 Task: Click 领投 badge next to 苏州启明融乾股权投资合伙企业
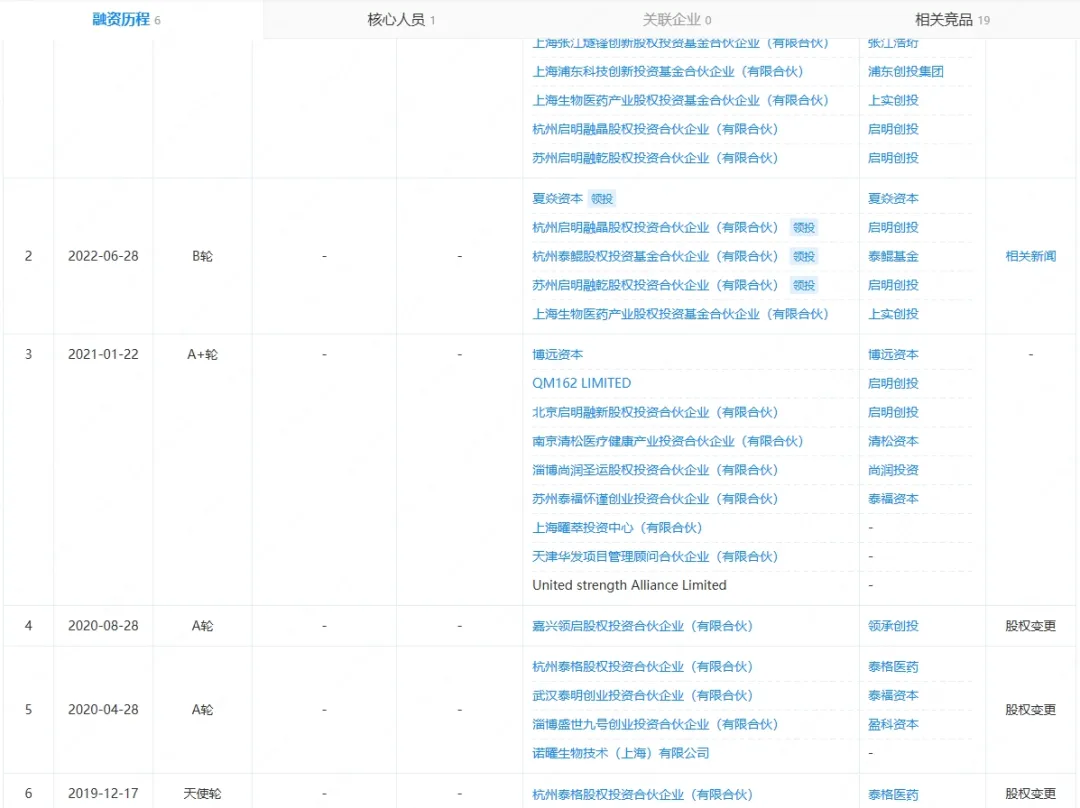[803, 285]
